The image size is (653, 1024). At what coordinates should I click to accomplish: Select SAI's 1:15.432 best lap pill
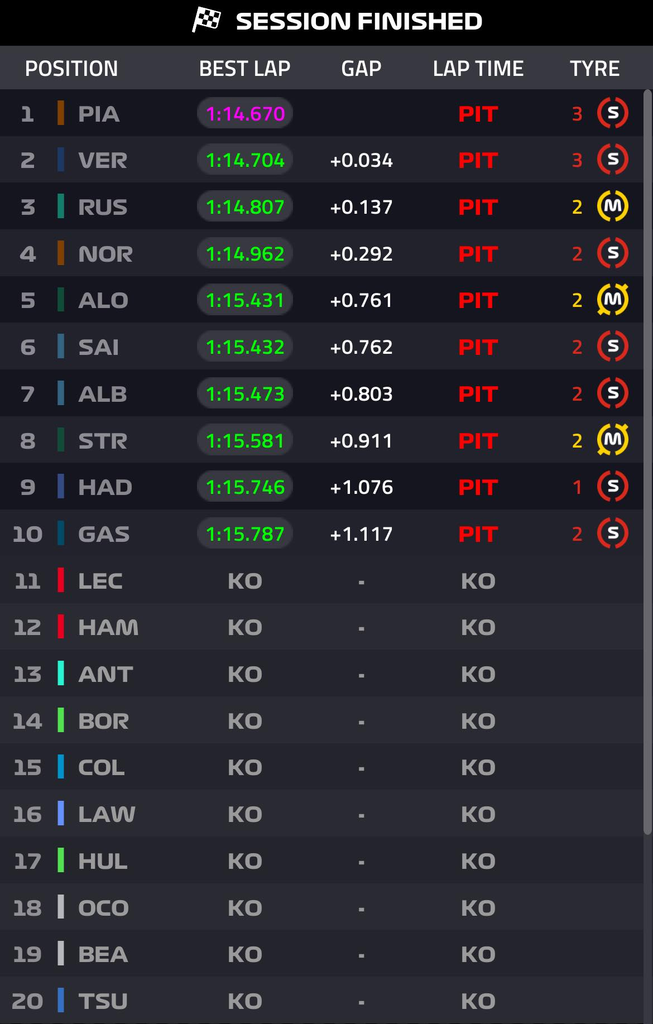coord(245,347)
